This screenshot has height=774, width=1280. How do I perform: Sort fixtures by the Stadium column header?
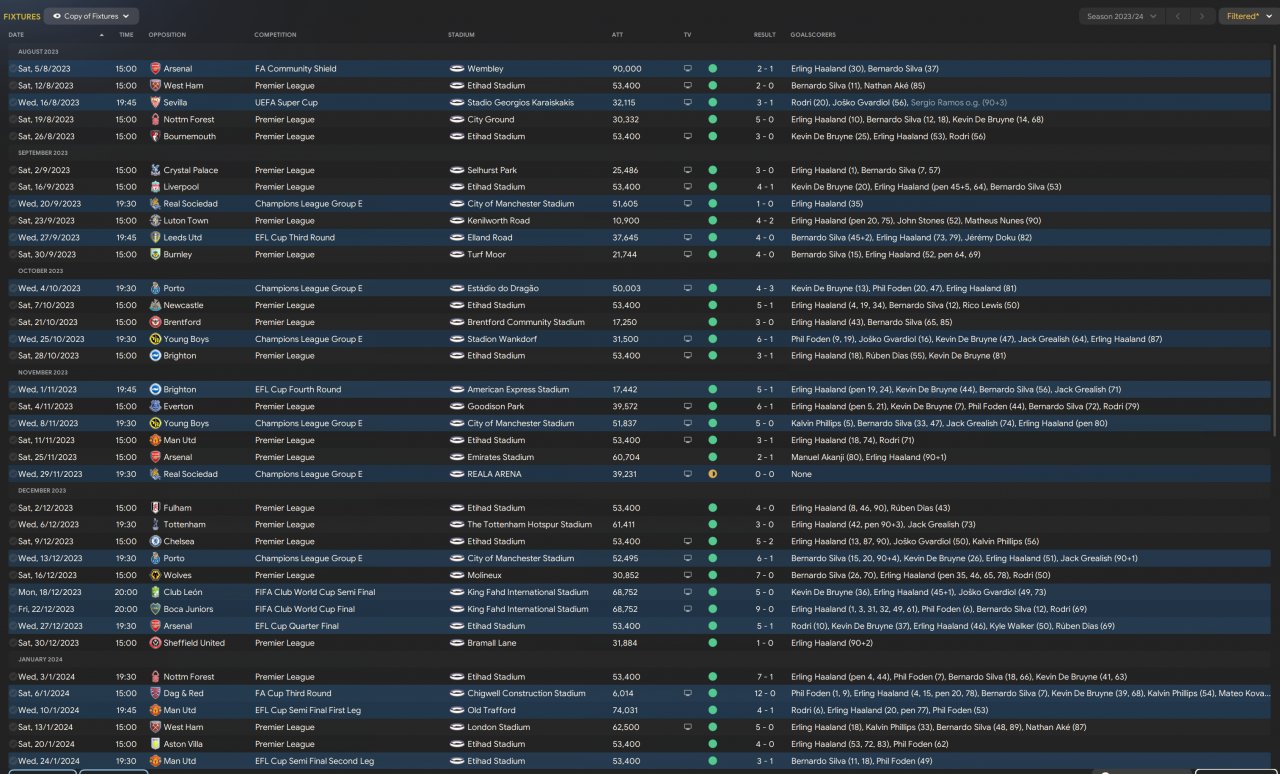point(461,35)
